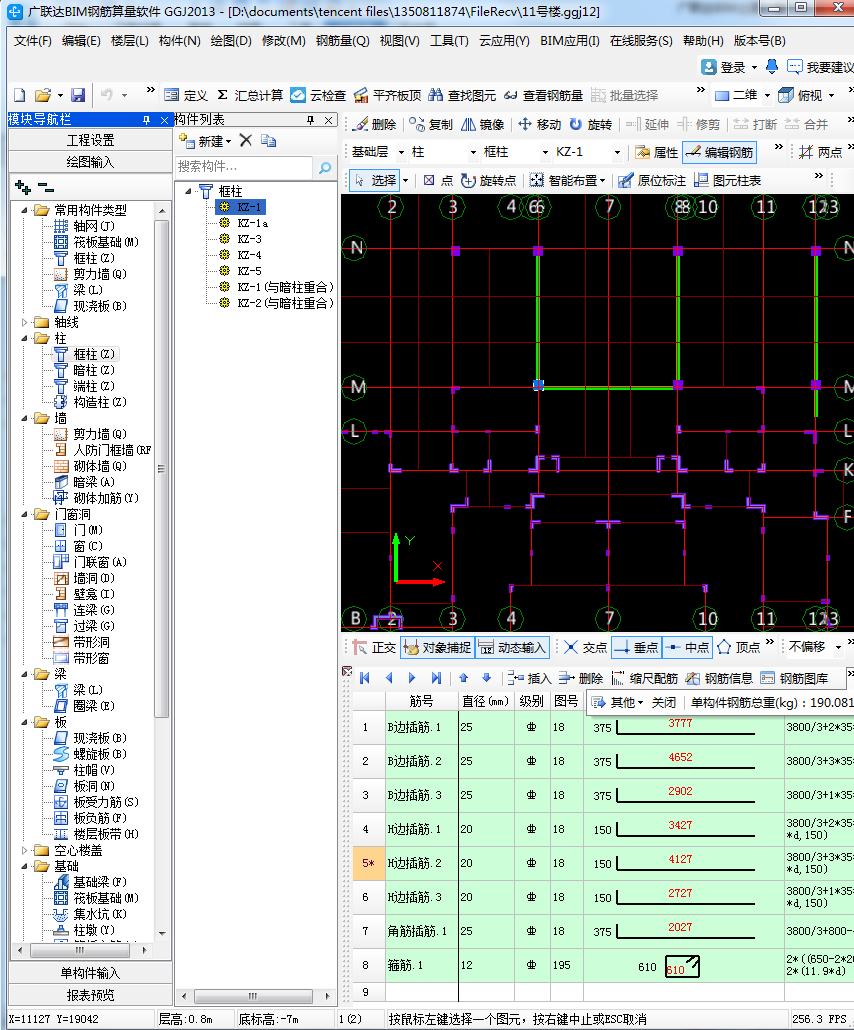The width and height of the screenshot is (854, 1030).
Task: Open 柱 component category dropdown
Action: [473, 152]
